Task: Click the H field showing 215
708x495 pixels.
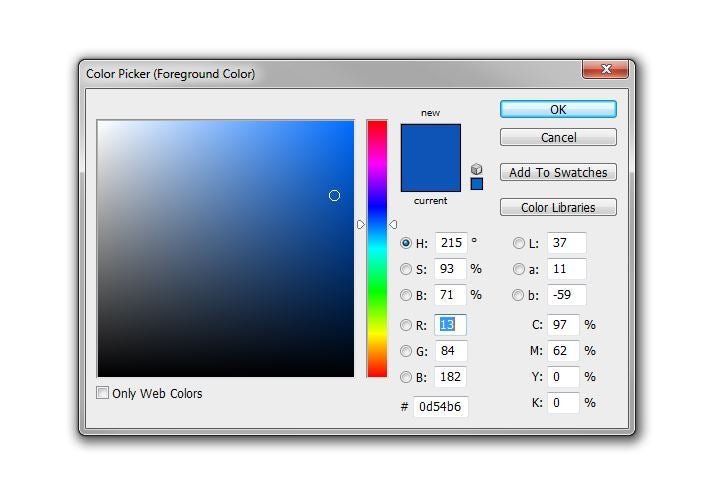Action: click(x=451, y=243)
